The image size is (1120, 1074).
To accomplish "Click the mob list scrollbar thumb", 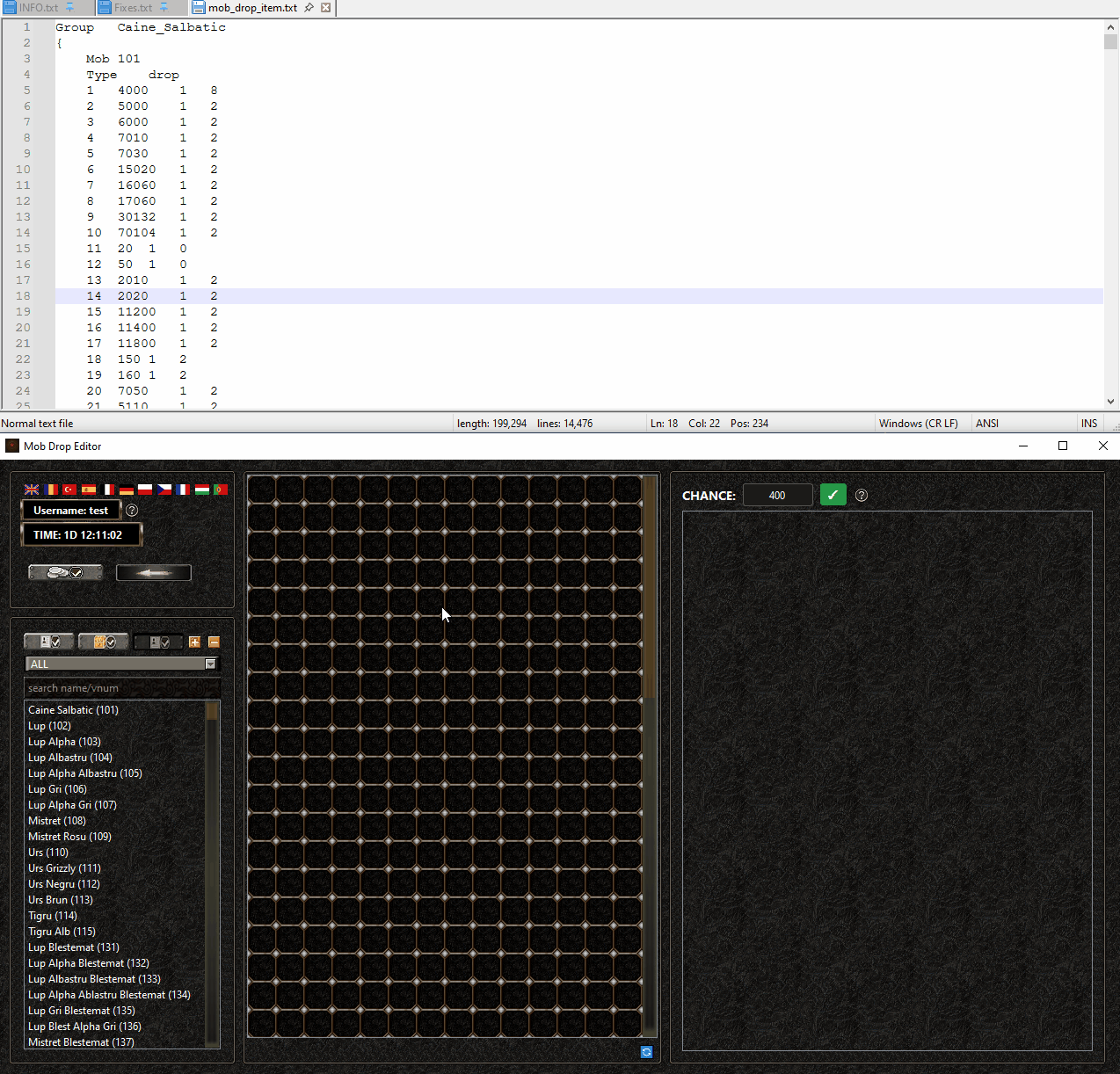I will point(212,711).
